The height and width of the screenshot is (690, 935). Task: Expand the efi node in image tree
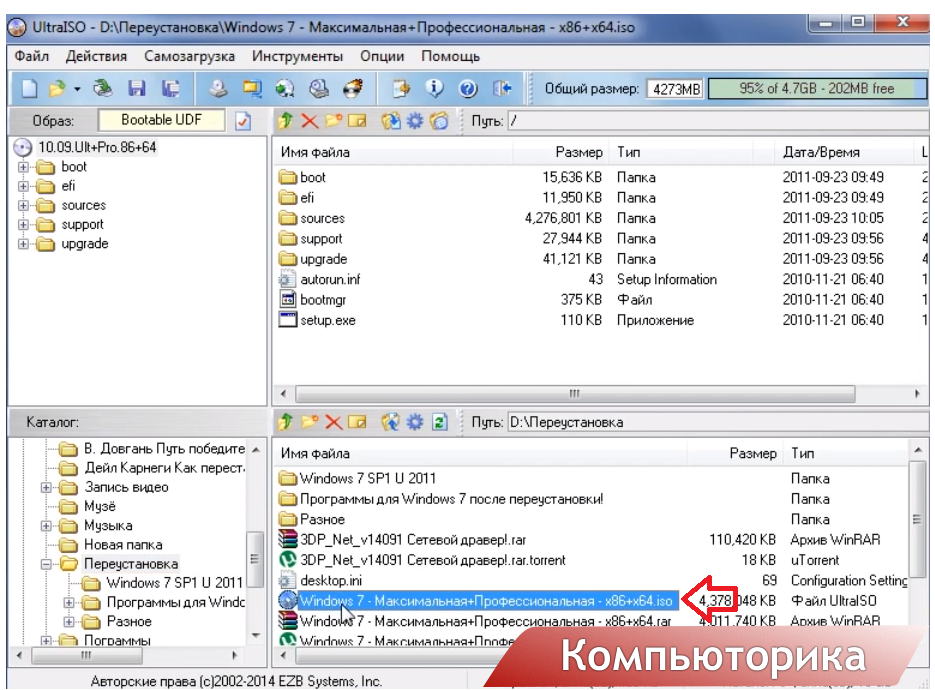pos(23,186)
